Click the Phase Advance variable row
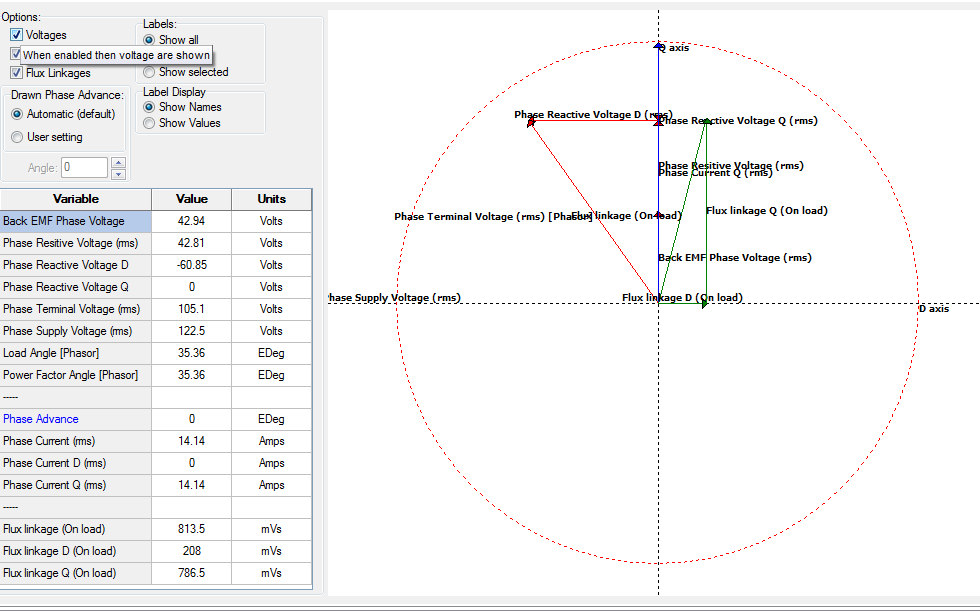 (76, 419)
